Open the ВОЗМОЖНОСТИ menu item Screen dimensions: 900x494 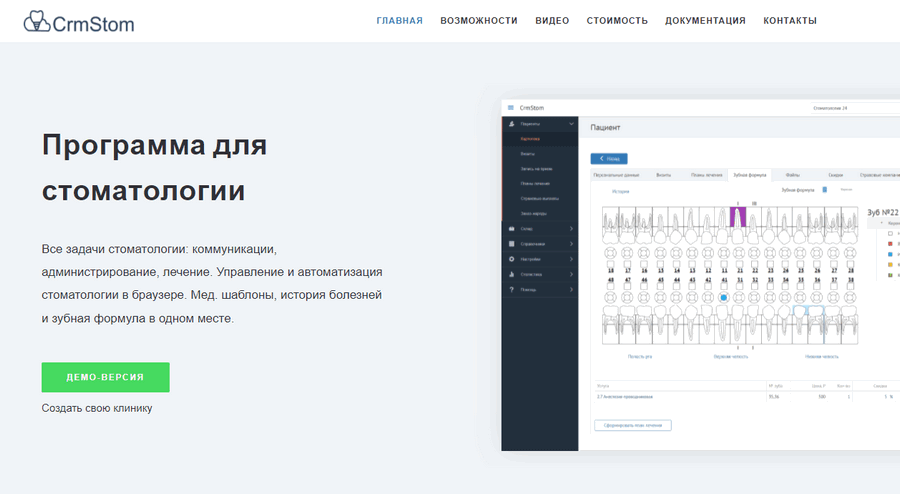(479, 21)
